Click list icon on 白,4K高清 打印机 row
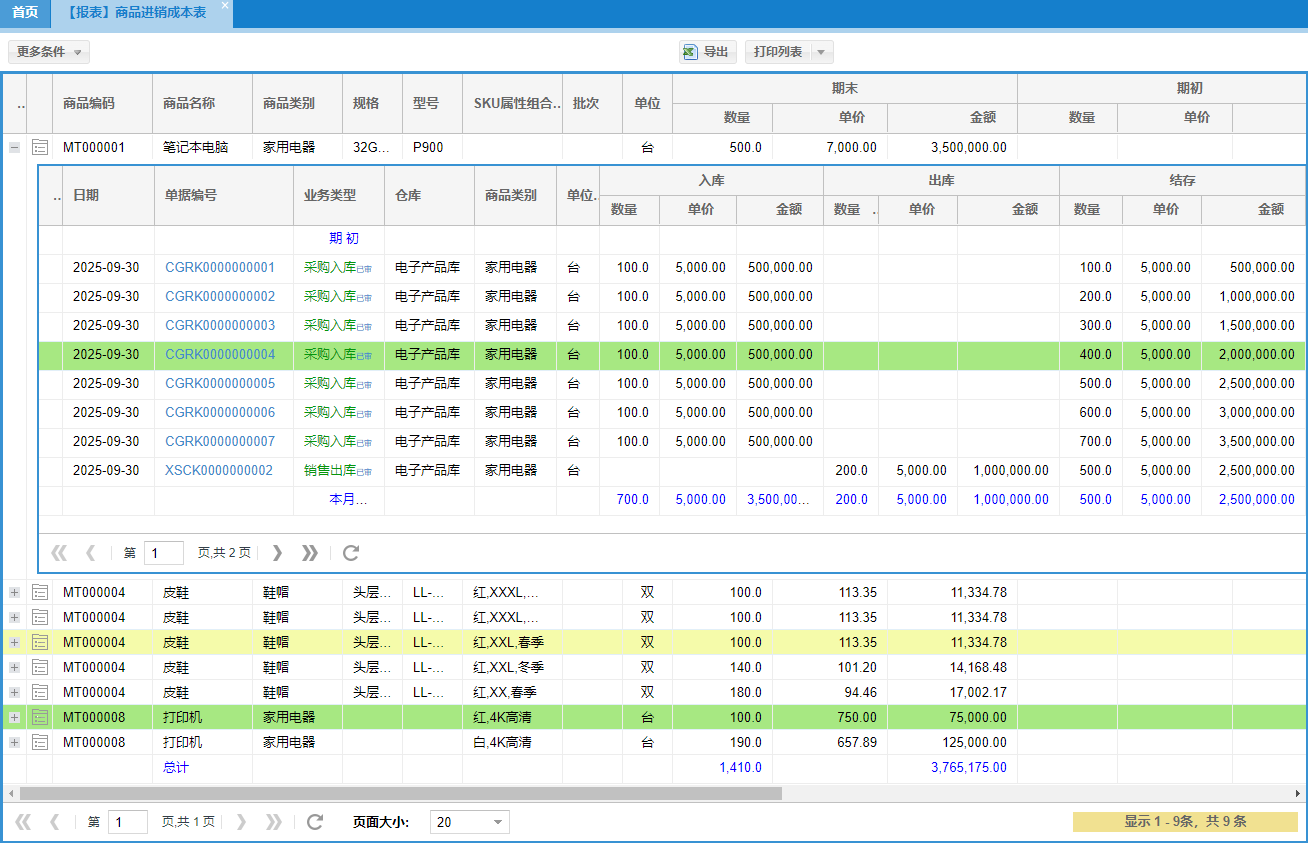This screenshot has height=843, width=1308. pyautogui.click(x=40, y=742)
